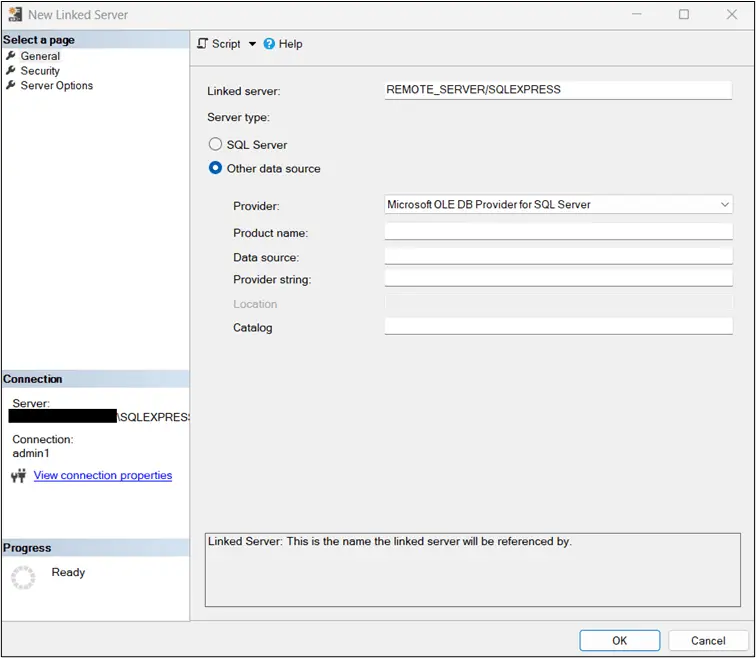Image resolution: width=756 pixels, height=658 pixels.
Task: Open the Security page
Action: point(40,71)
